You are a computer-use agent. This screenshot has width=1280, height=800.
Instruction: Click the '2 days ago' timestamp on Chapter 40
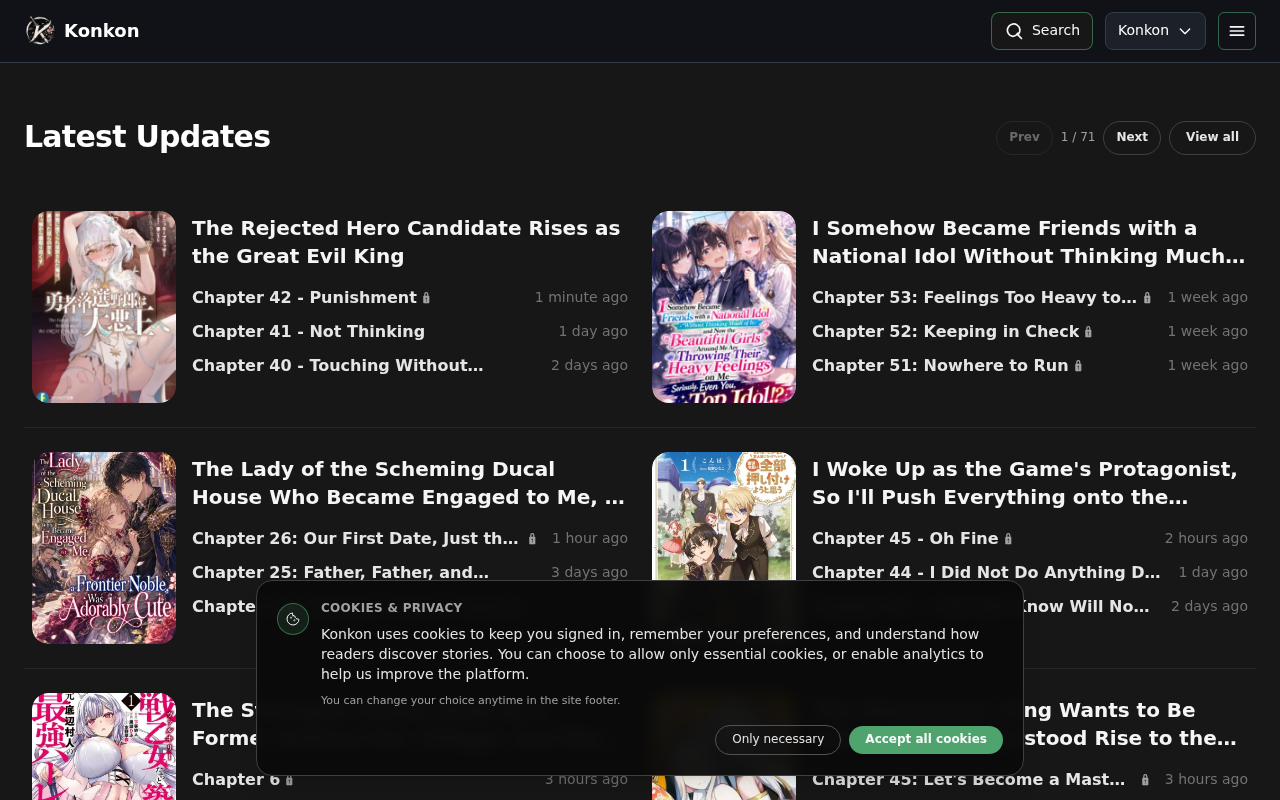click(589, 366)
